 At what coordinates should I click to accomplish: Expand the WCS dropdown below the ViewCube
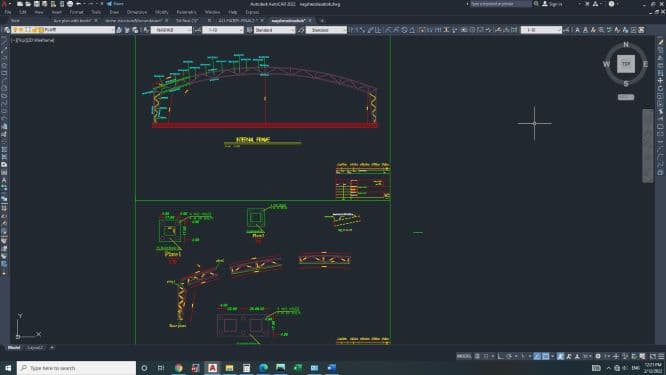tap(626, 97)
